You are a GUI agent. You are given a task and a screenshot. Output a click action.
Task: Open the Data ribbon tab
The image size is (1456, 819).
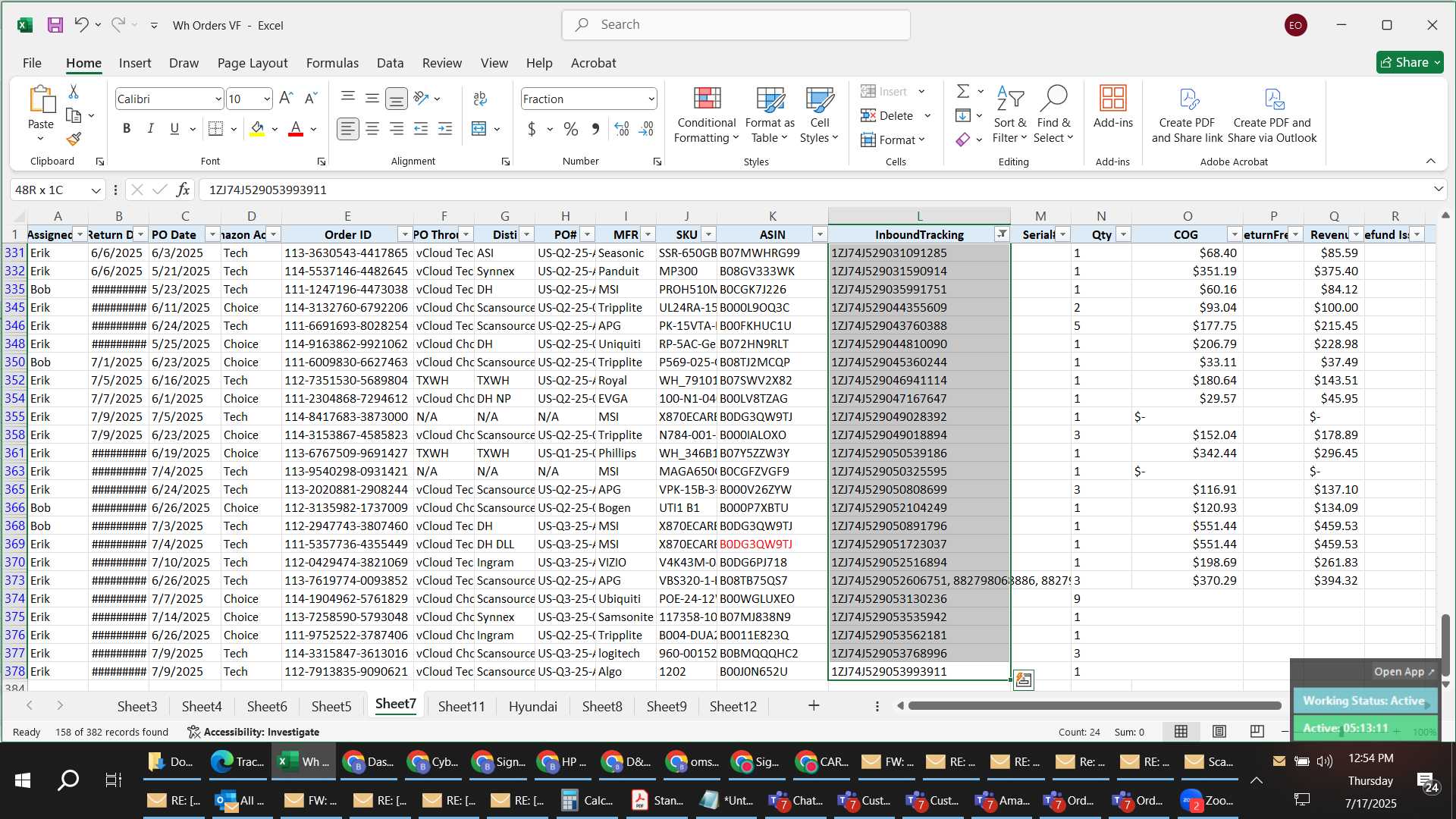pos(390,63)
